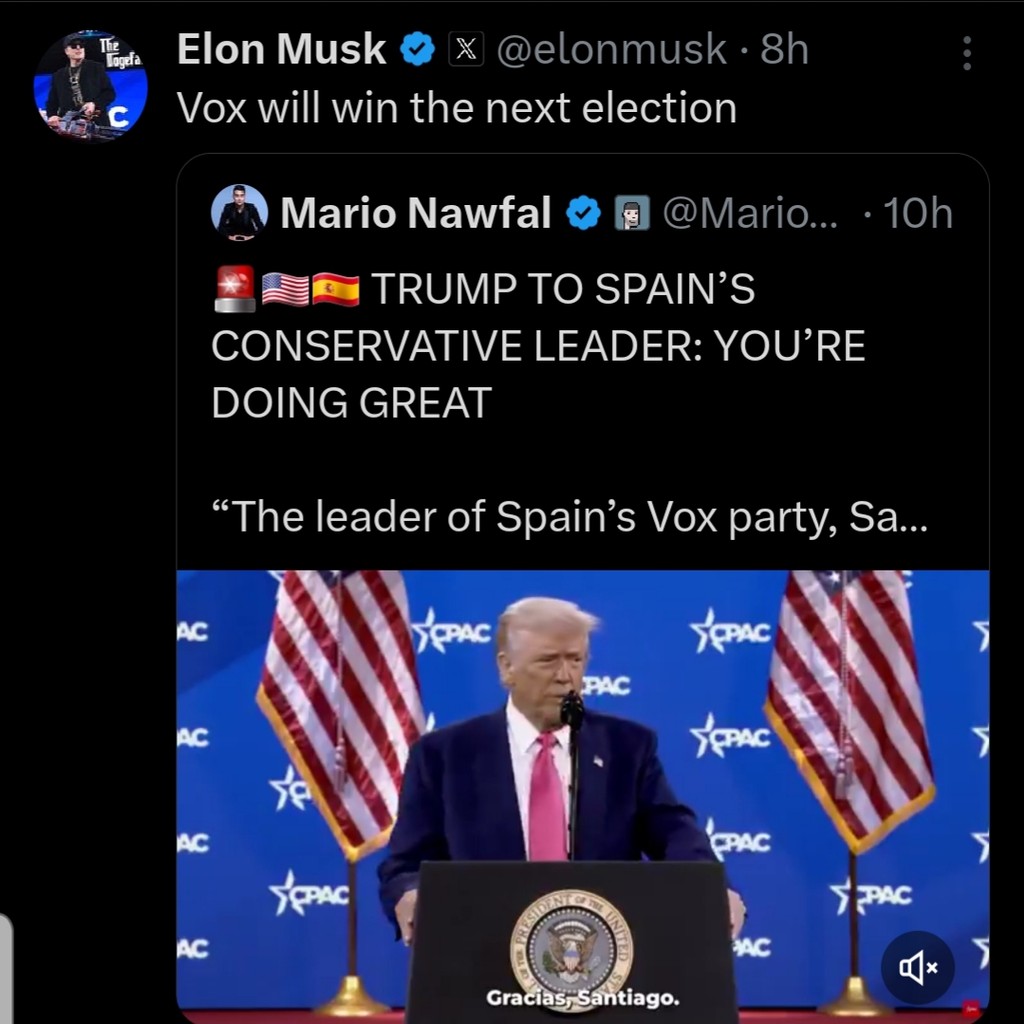Expand the truncated quoted text about Vox party
Image resolution: width=1024 pixels, height=1024 pixels.
coord(570,517)
